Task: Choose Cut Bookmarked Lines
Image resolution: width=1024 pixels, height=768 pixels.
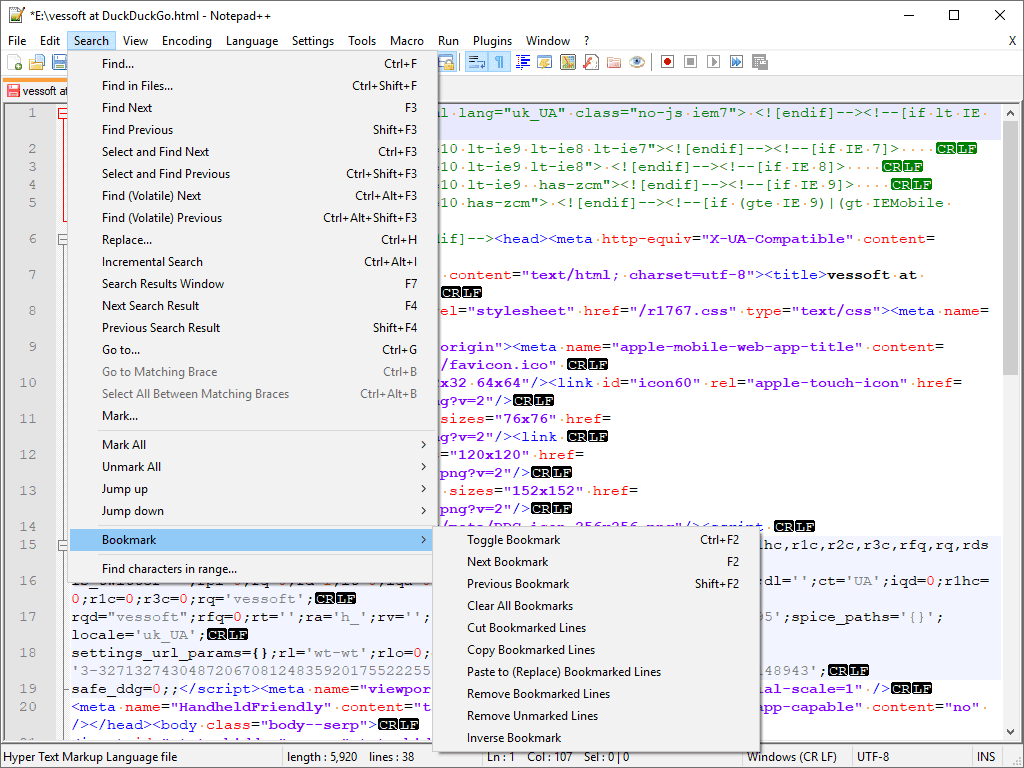Action: [x=596, y=628]
